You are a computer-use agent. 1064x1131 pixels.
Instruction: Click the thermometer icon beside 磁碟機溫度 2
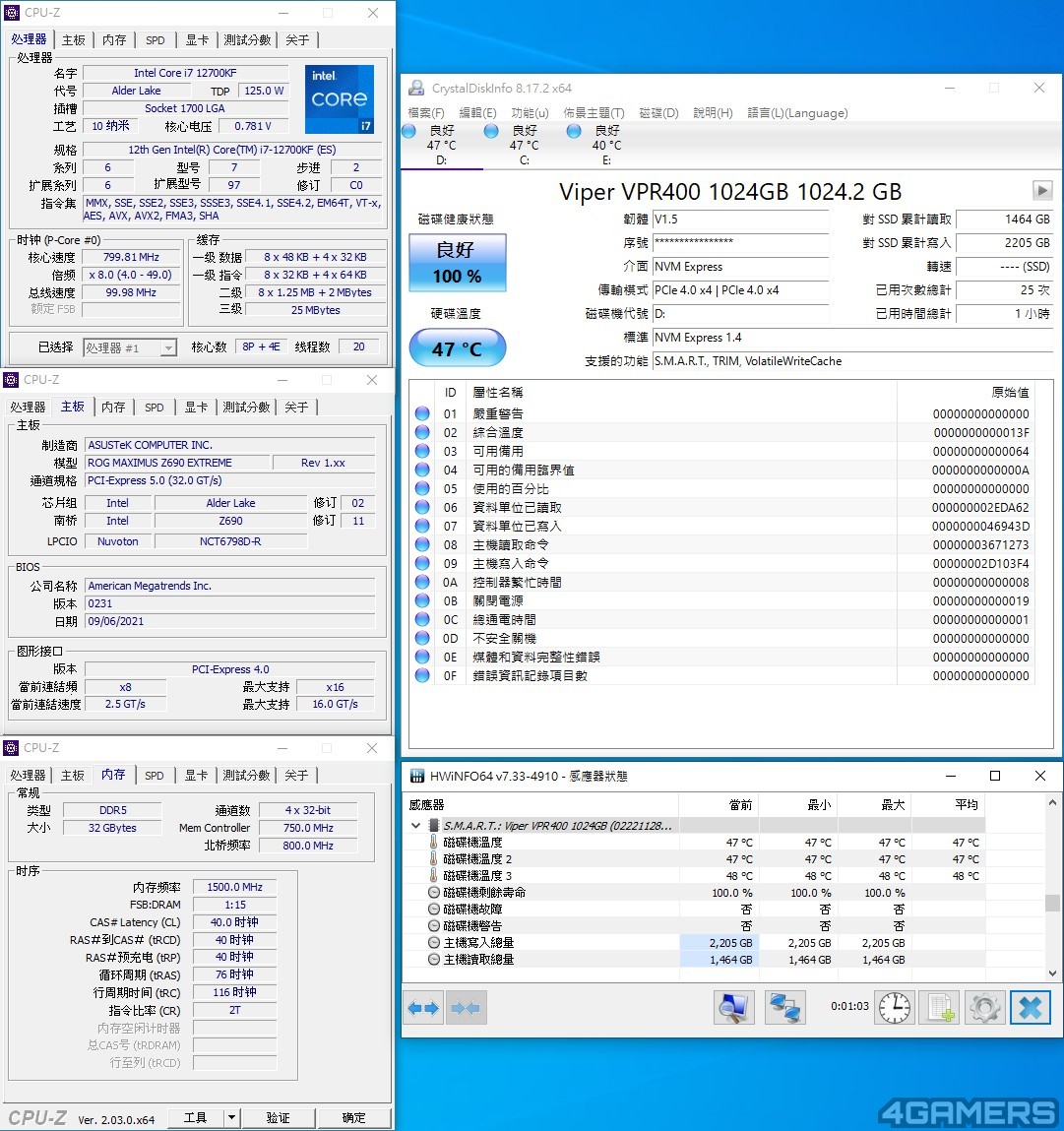pos(433,858)
